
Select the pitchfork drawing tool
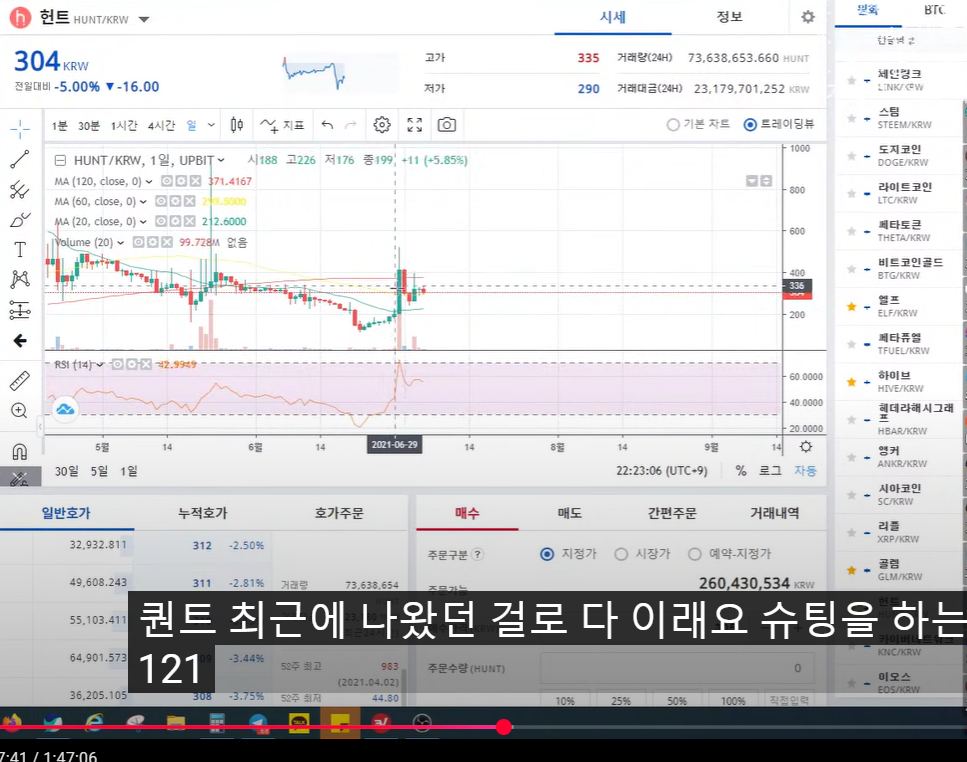pos(20,189)
